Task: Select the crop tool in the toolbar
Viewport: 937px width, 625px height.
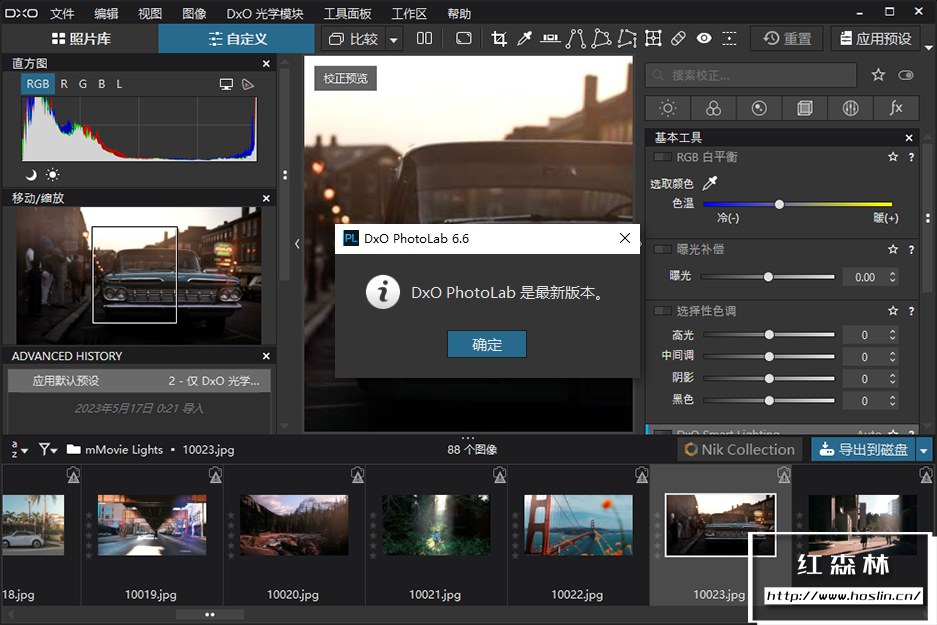Action: (x=499, y=39)
